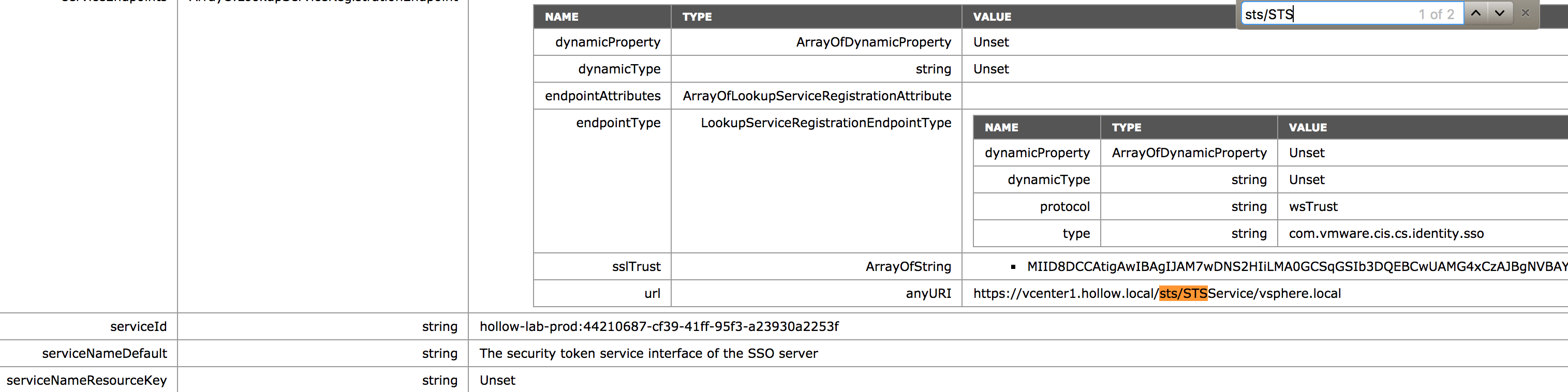The image size is (1568, 392).
Task: Click the com.vmware.cis.cs.identity.sso type value
Action: click(1386, 233)
